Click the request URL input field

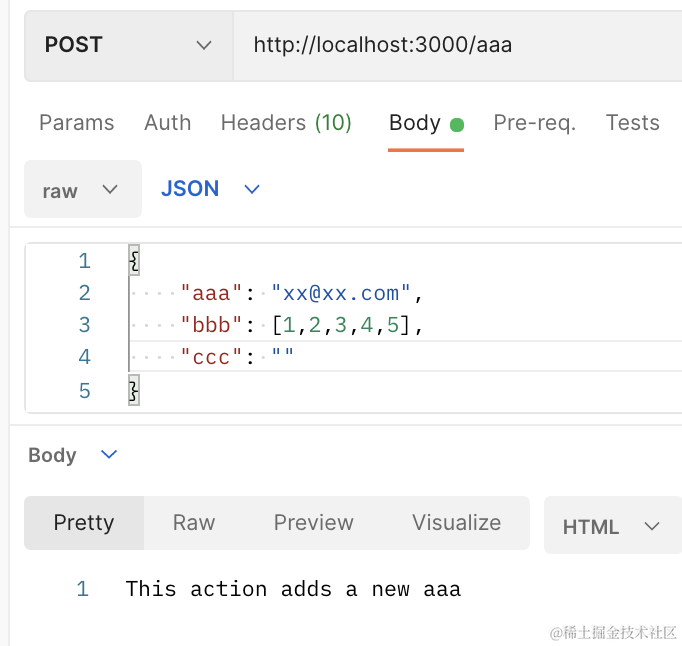click(455, 45)
